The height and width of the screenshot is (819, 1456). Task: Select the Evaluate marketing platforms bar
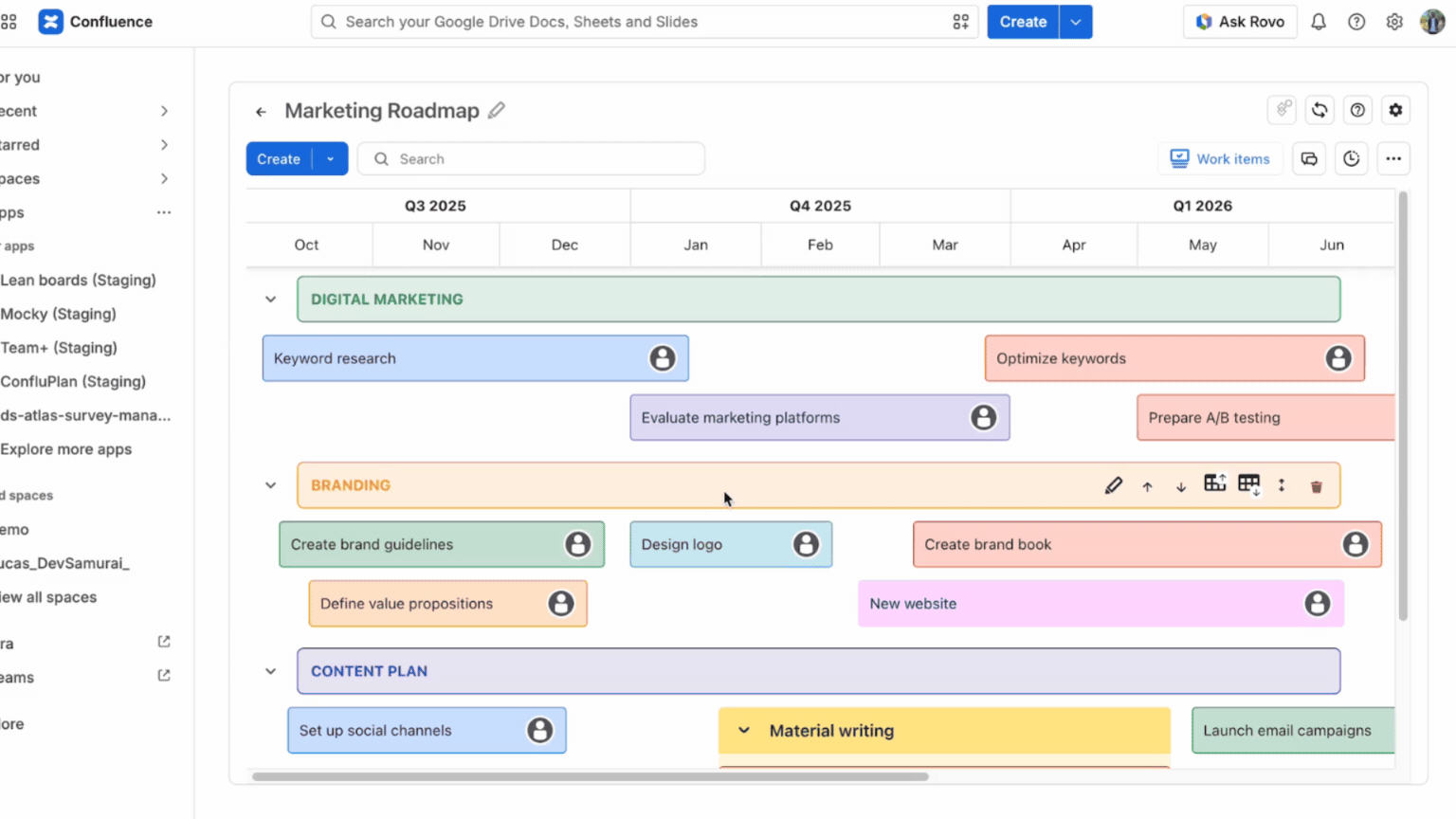coord(820,417)
